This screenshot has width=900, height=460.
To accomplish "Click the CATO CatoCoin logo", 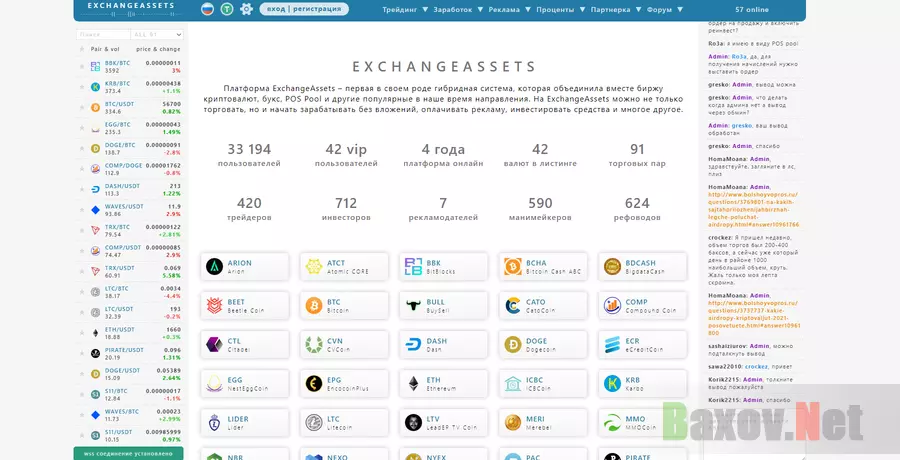I will pos(513,306).
